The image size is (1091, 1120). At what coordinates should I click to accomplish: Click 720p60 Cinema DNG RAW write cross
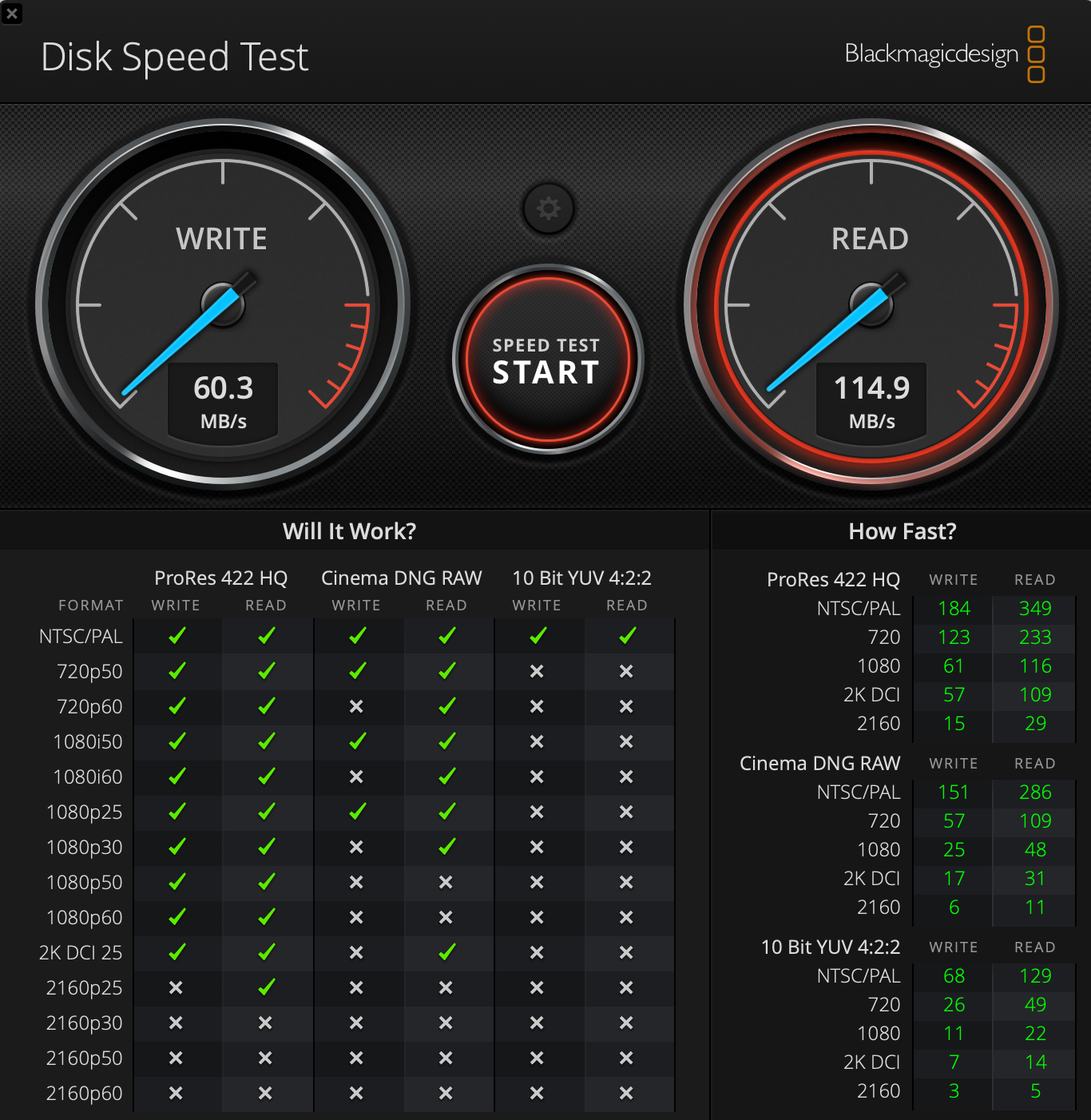point(356,706)
